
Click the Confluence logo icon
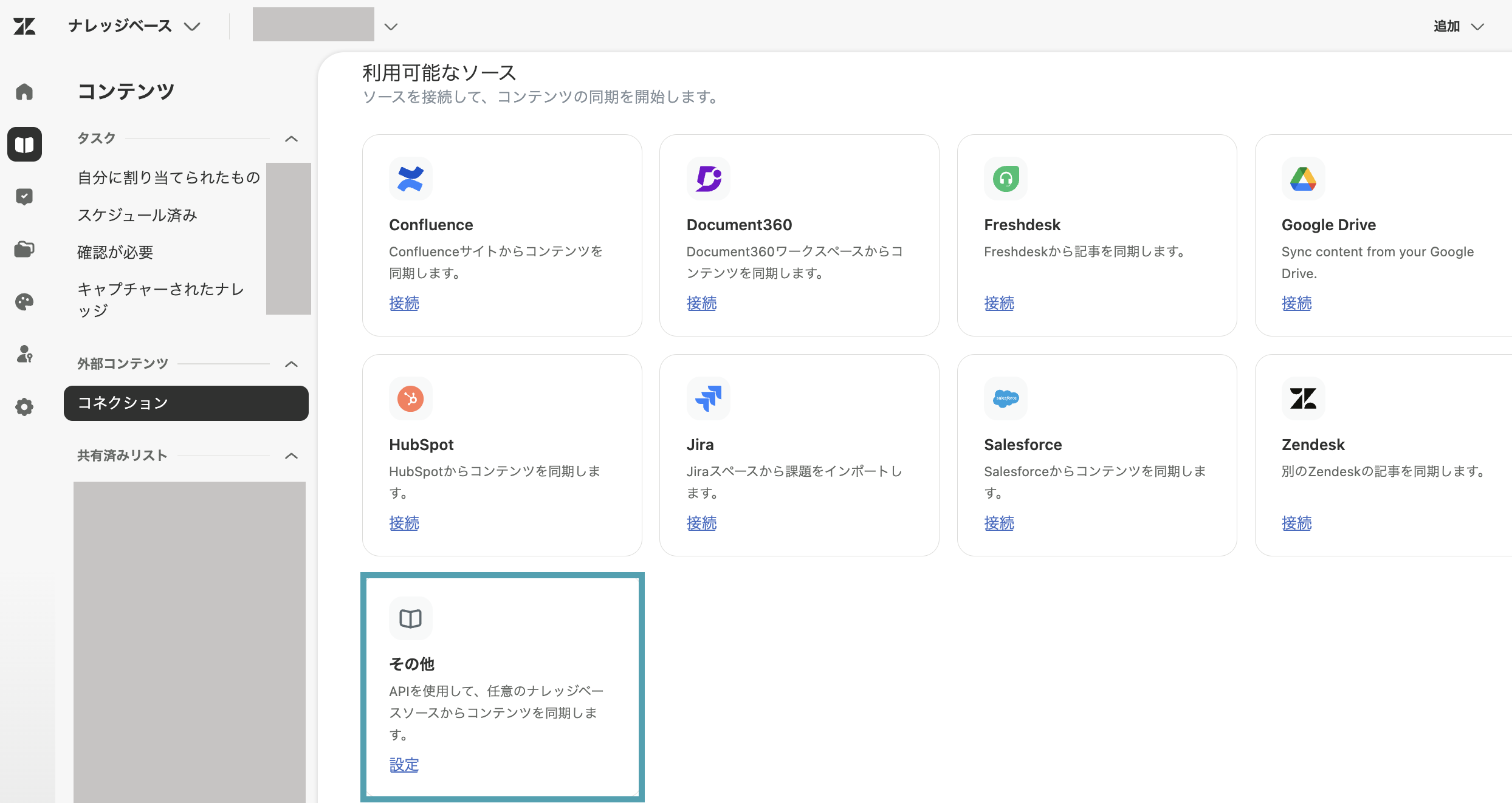click(x=411, y=179)
